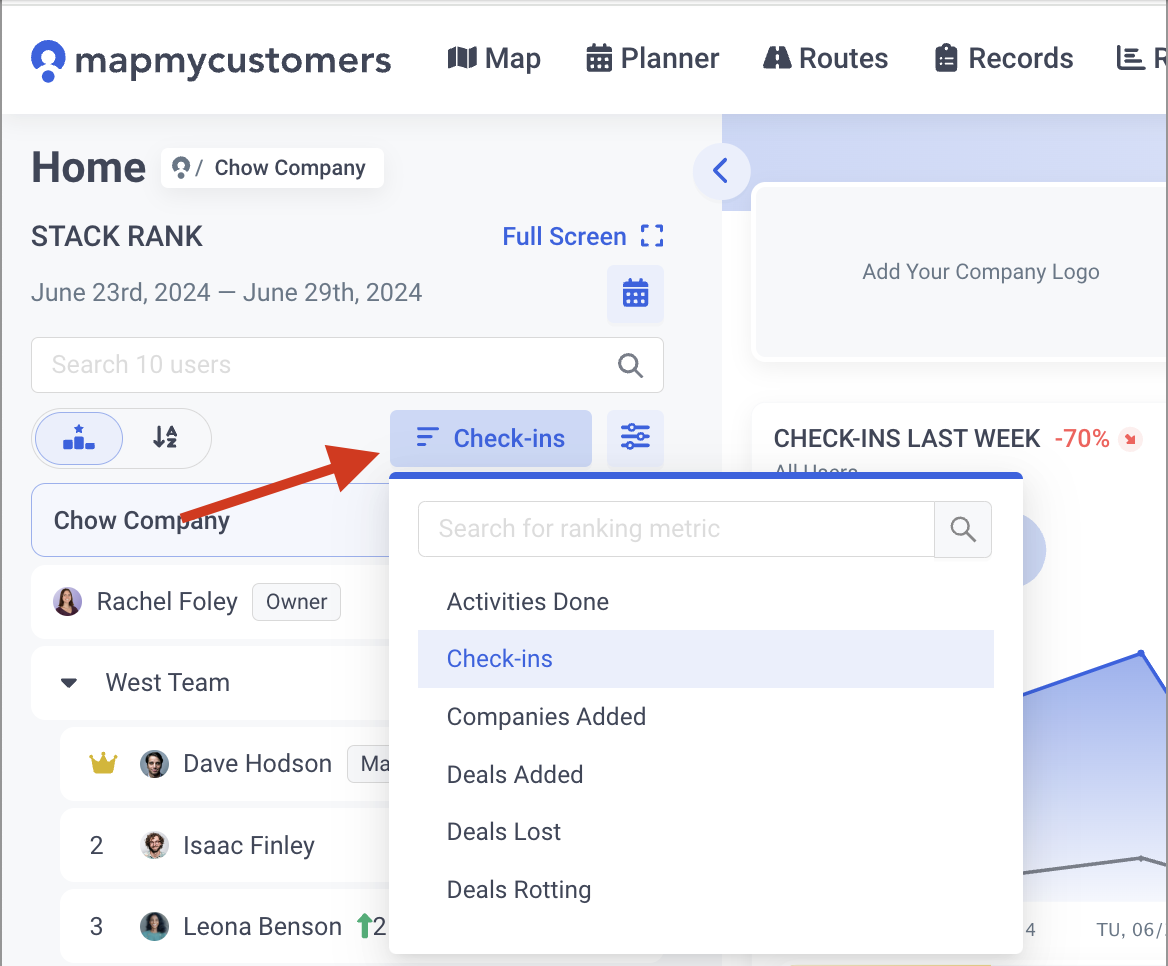Click the Planner calendar icon
Screen dimensions: 1168x966
coord(599,57)
